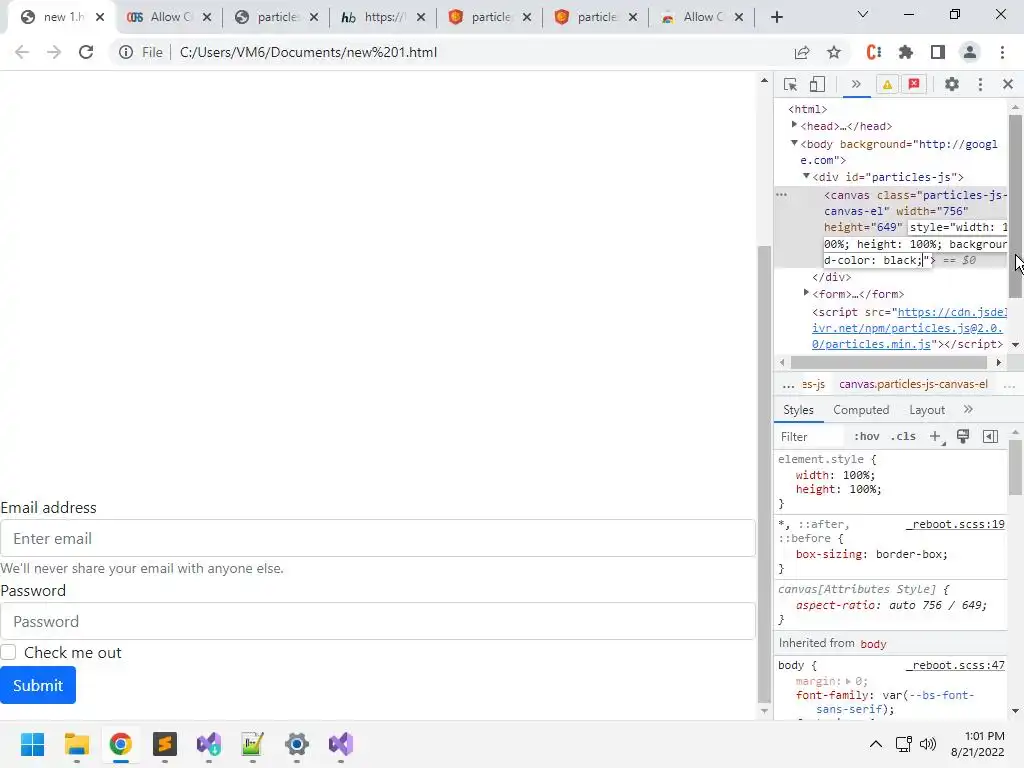This screenshot has width=1024, height=768.
Task: Expand the form element node
Action: click(x=806, y=293)
